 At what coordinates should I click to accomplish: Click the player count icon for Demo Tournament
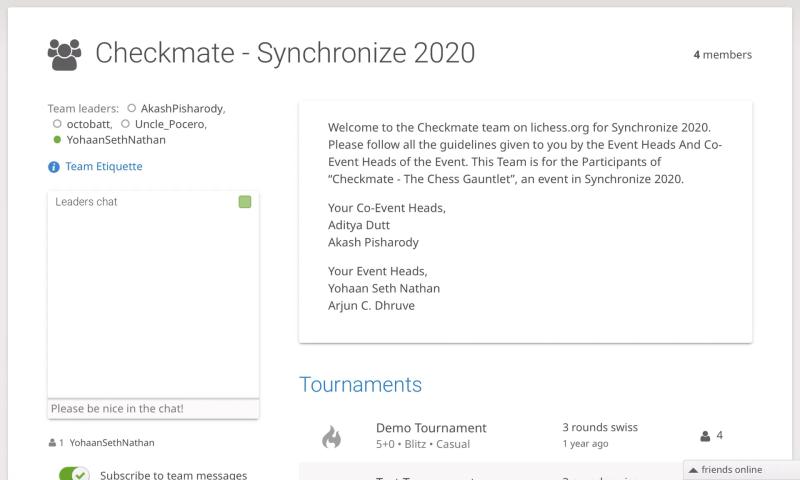pyautogui.click(x=705, y=436)
